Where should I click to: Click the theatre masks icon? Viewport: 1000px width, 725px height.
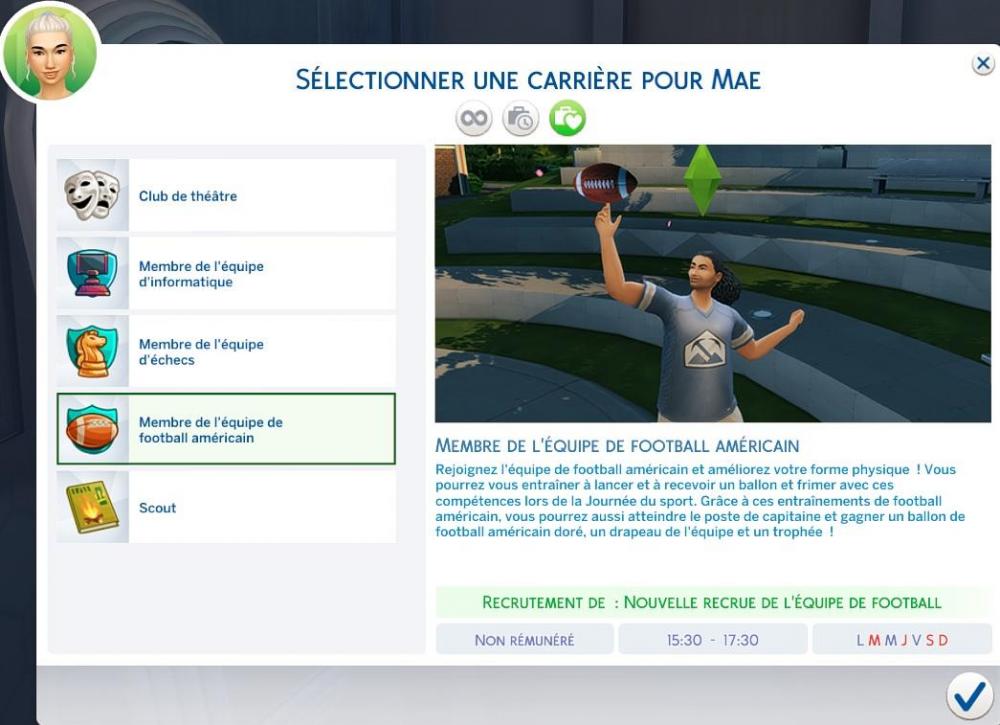point(92,195)
